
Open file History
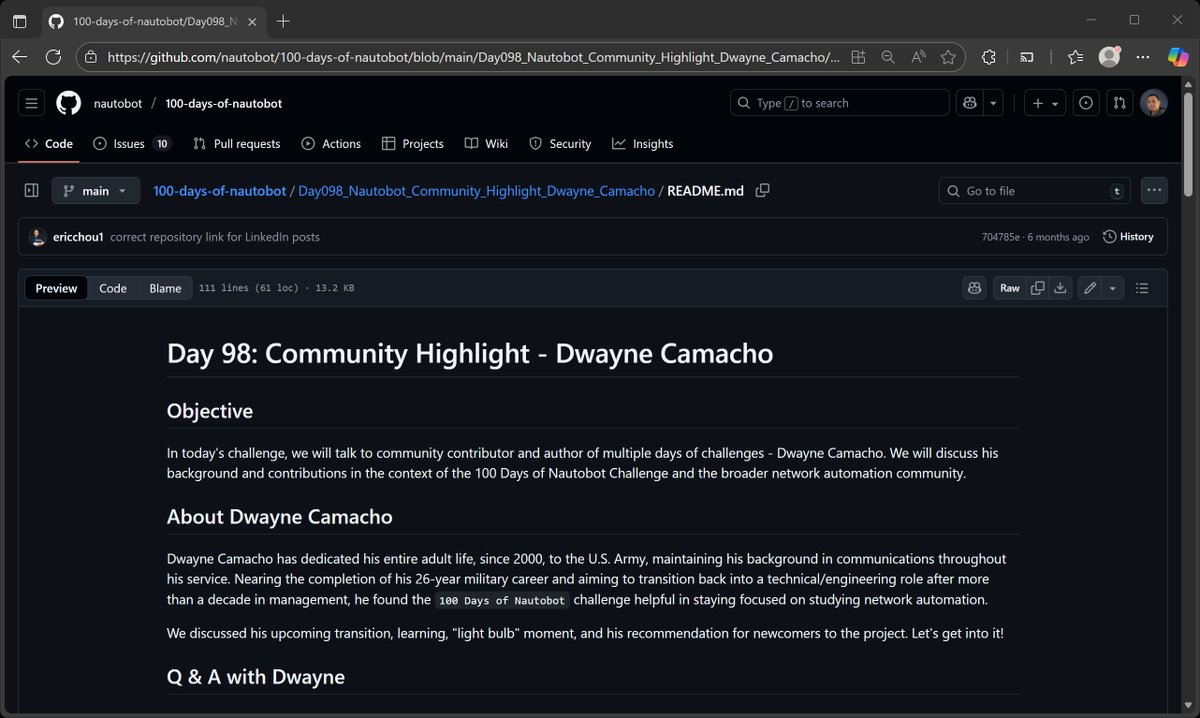coord(1128,237)
